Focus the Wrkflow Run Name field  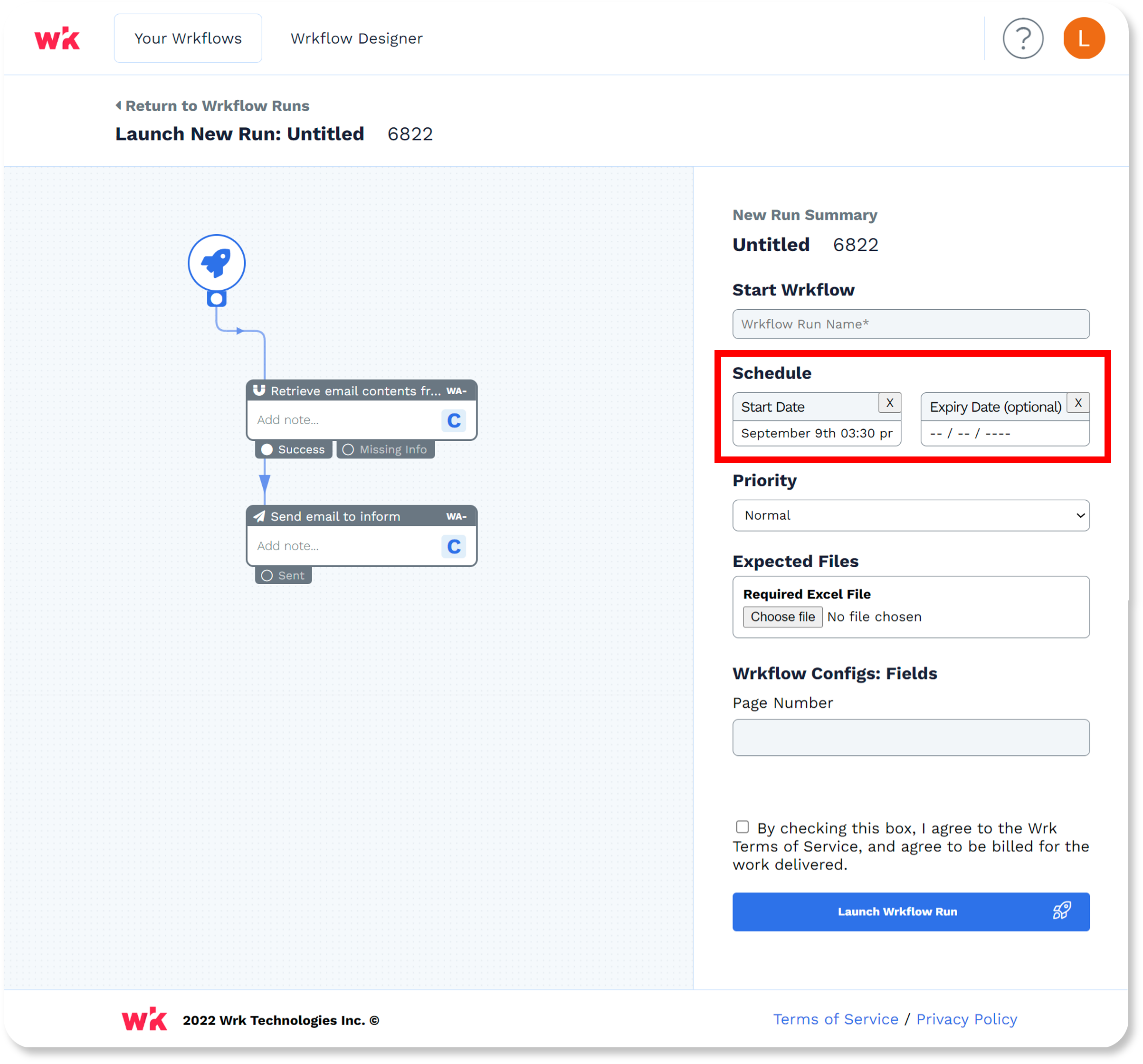coord(911,324)
